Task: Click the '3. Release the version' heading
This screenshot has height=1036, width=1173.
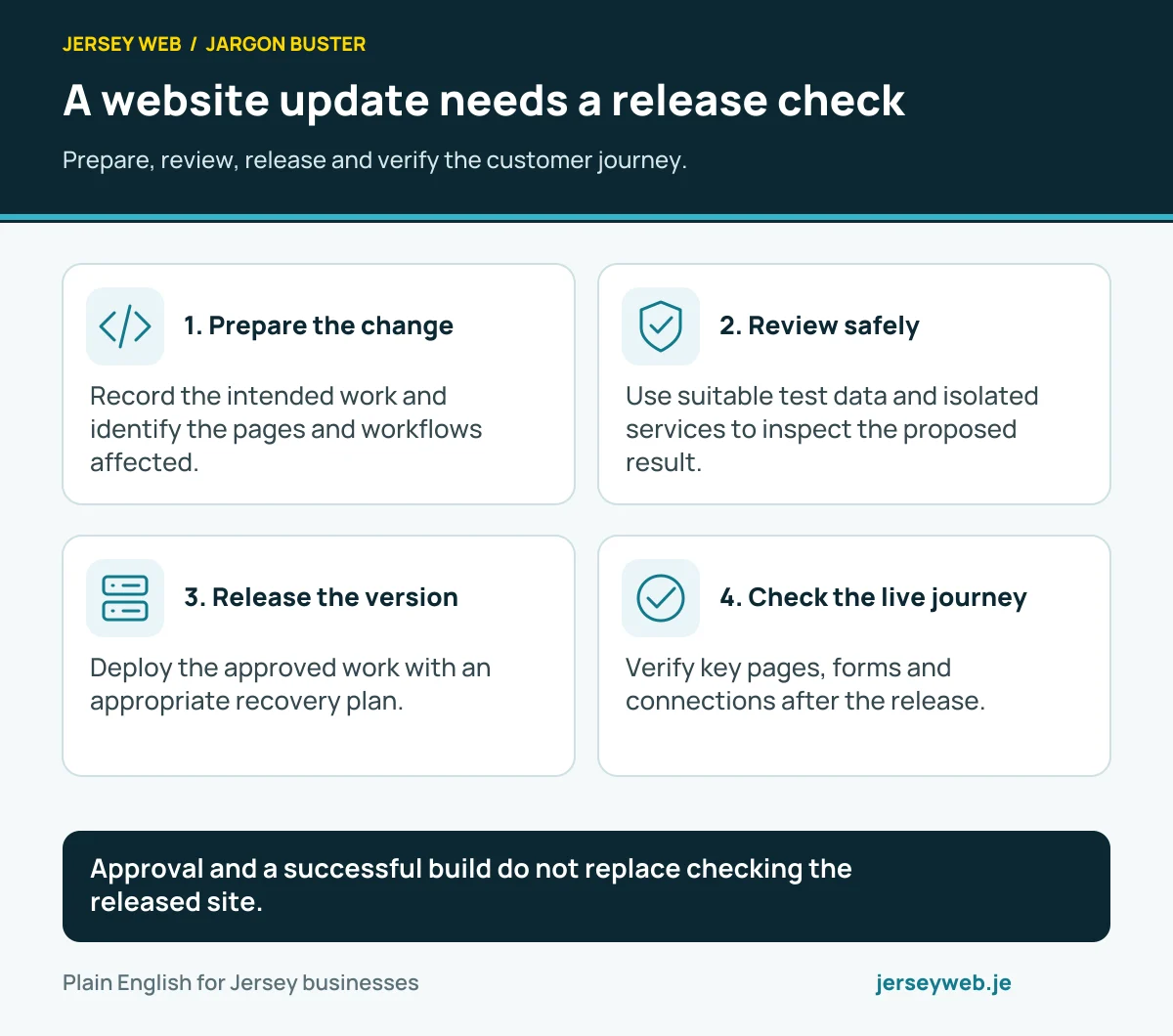Action: point(321,597)
